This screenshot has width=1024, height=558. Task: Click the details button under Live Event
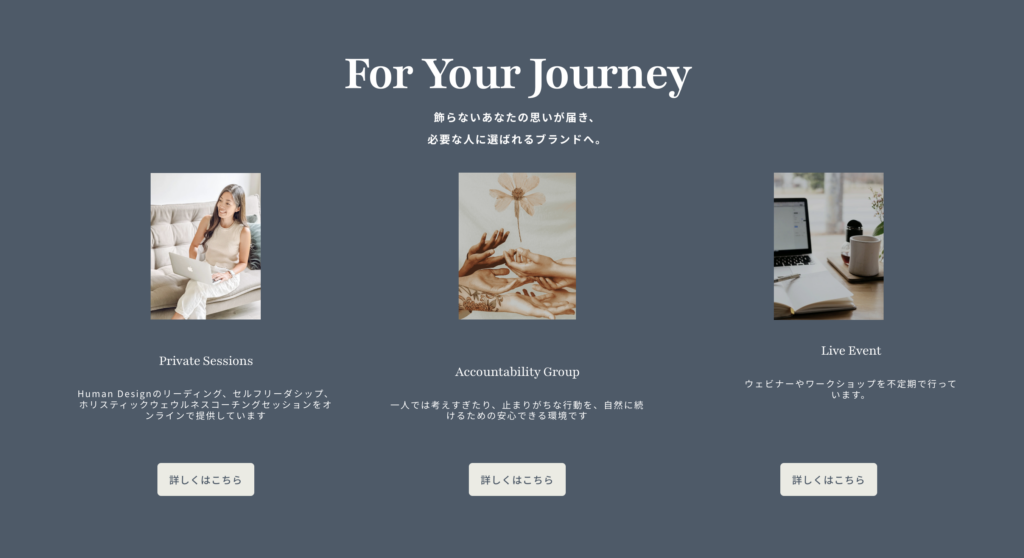click(x=828, y=480)
